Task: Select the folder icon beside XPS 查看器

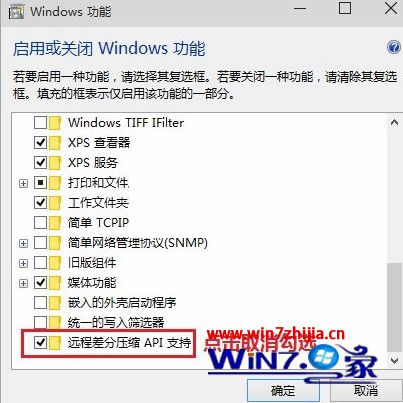Action: point(55,143)
